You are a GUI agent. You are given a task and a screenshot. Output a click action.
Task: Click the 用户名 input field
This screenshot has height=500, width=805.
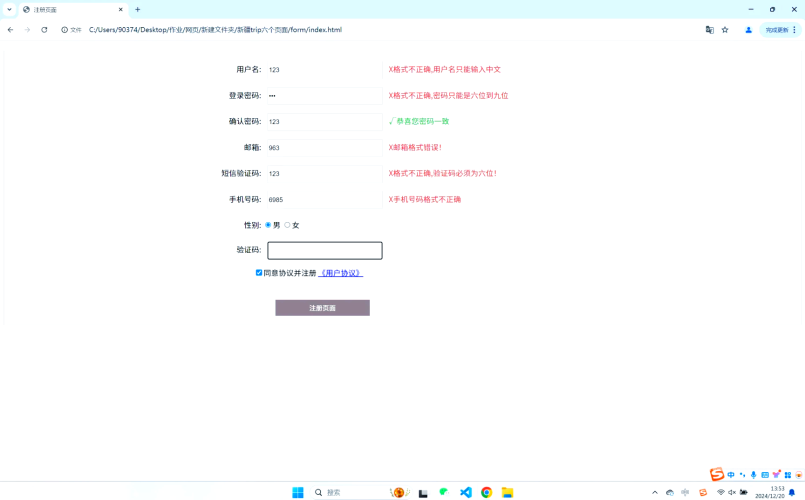coord(324,69)
